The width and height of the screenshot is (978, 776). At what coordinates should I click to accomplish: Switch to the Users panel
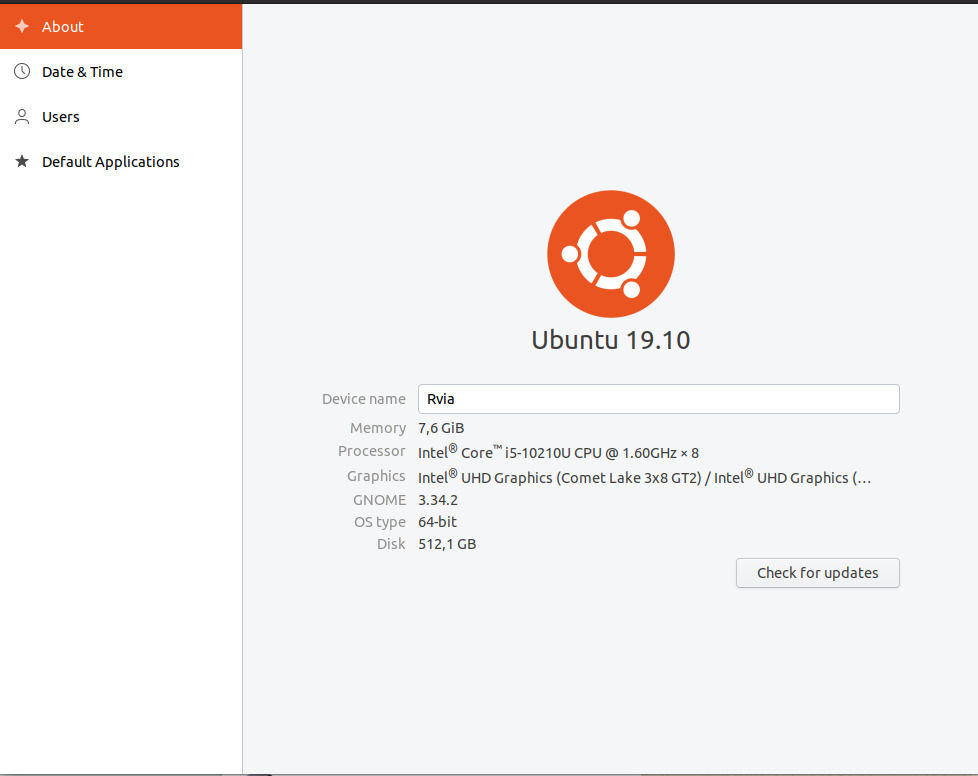[x=121, y=117]
